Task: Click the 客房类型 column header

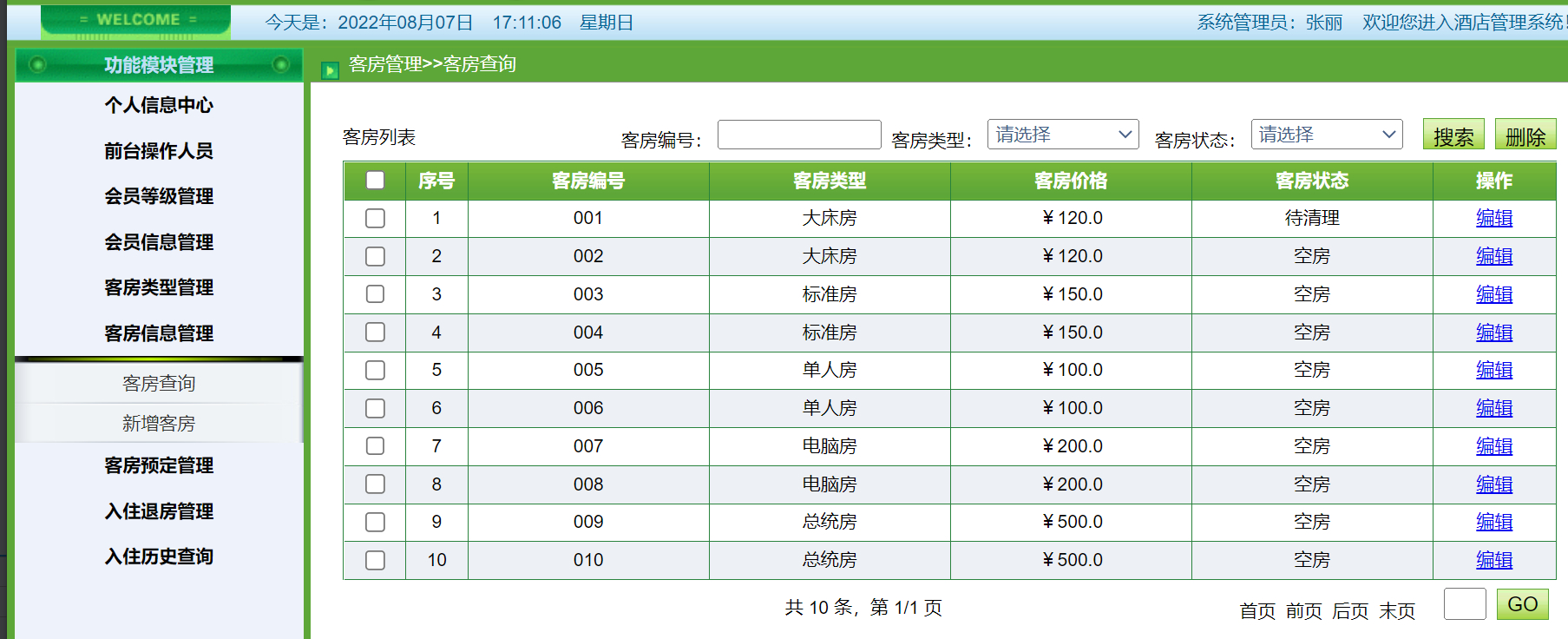Action: pos(830,181)
